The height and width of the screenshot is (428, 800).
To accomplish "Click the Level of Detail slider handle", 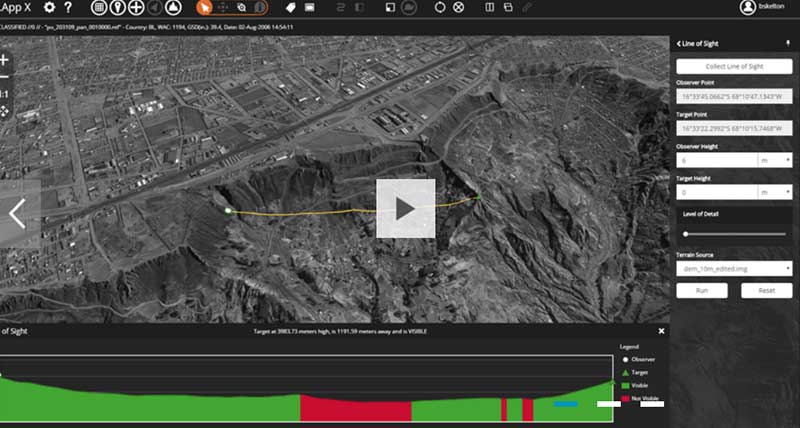I will (686, 233).
